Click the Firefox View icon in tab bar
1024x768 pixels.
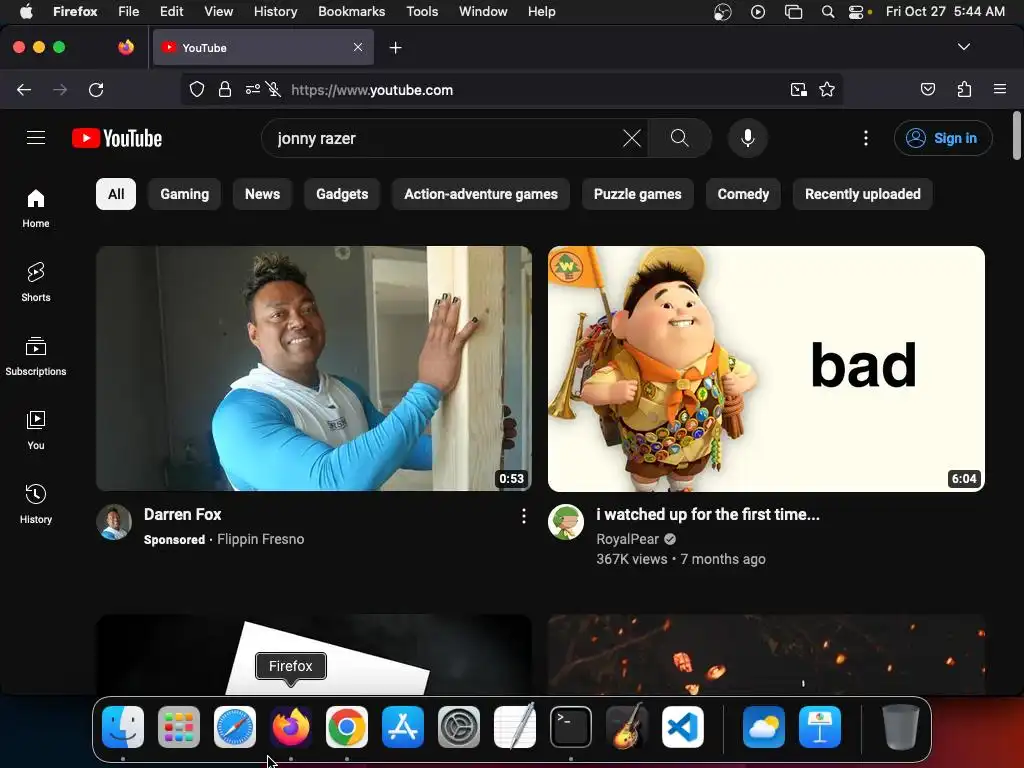pyautogui.click(x=126, y=47)
